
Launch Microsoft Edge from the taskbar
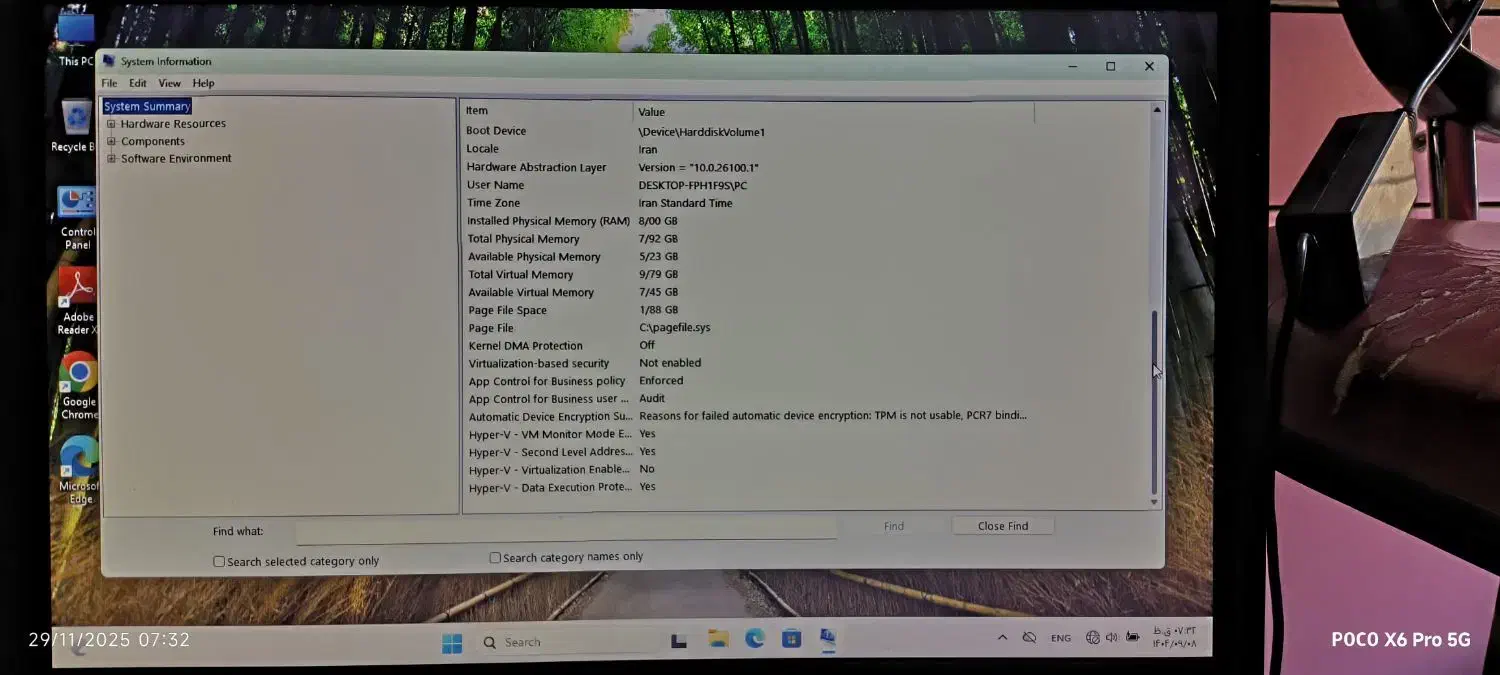click(755, 638)
